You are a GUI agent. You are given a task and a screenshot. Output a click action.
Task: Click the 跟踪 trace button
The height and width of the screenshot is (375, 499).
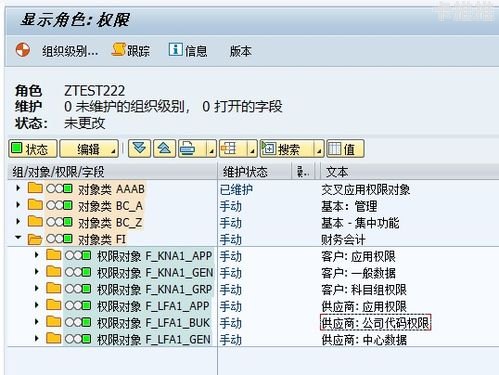tap(131, 50)
